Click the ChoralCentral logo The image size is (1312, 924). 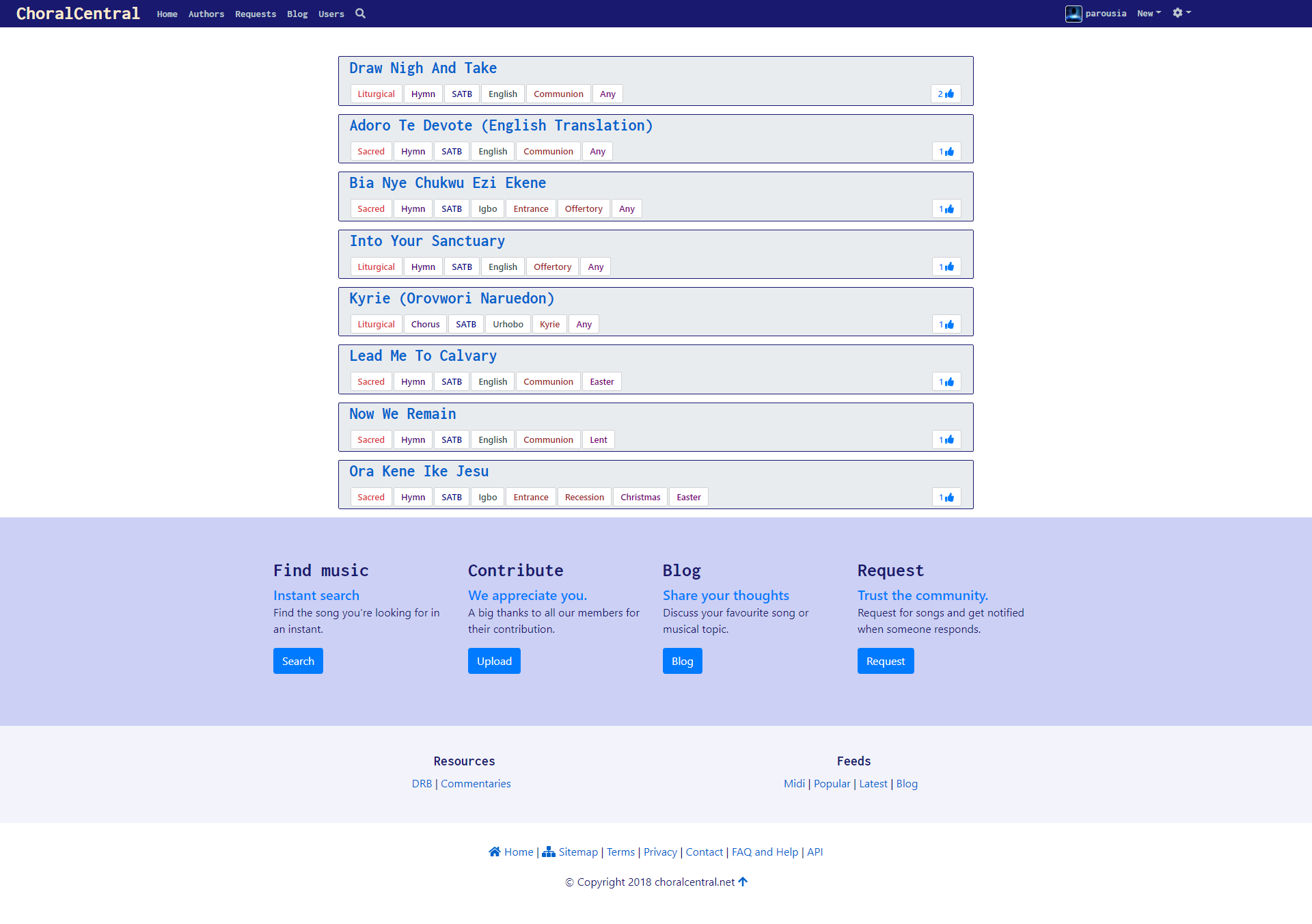(78, 14)
